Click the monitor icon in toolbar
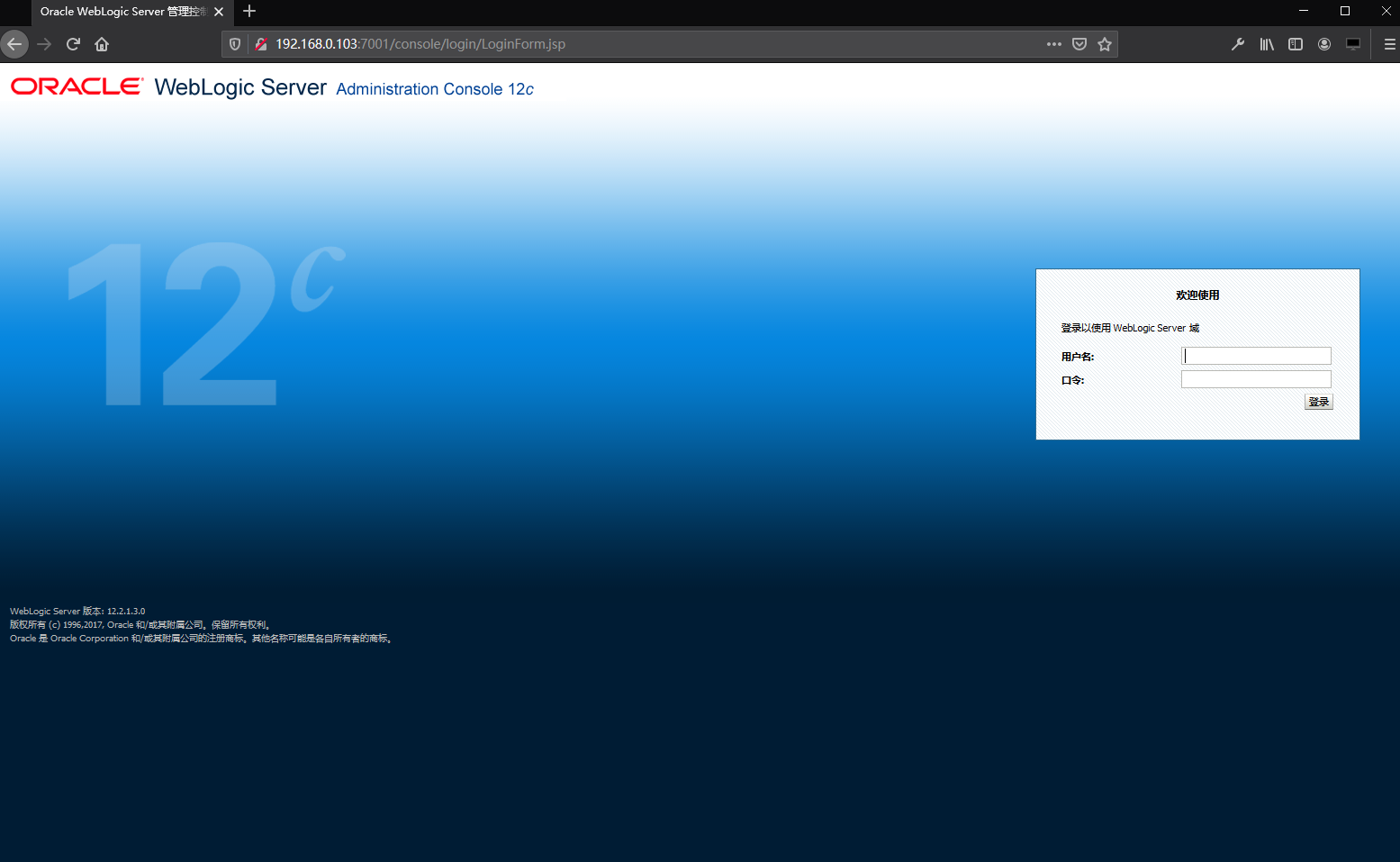Image resolution: width=1400 pixels, height=862 pixels. click(x=1353, y=44)
